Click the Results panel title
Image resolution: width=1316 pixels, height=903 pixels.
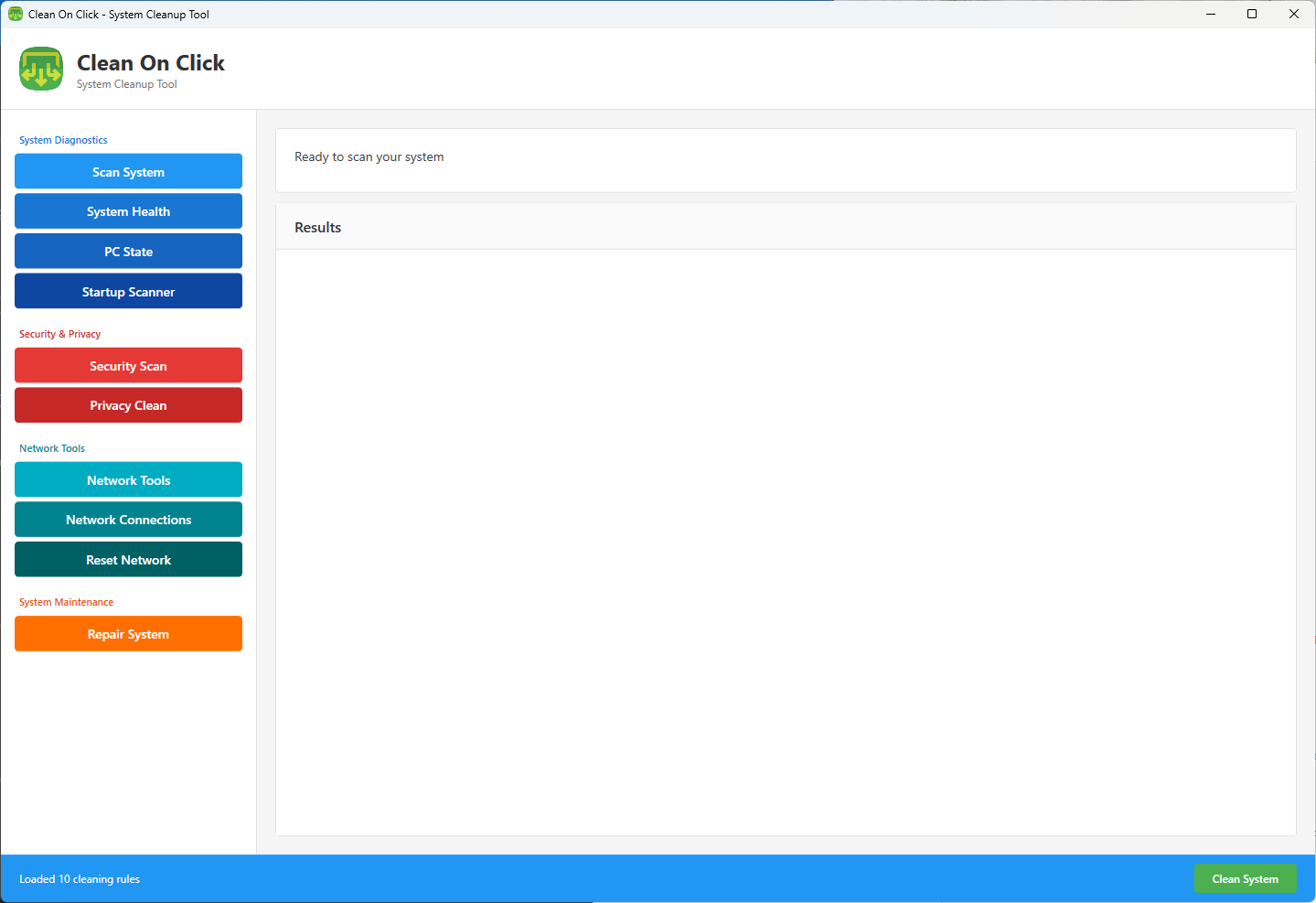(x=317, y=226)
